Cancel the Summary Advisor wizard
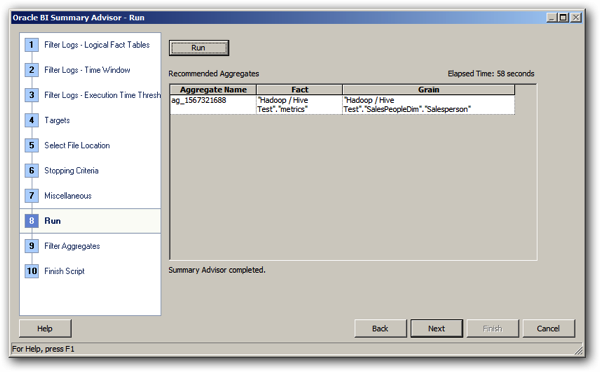The width and height of the screenshot is (600, 372). point(548,328)
